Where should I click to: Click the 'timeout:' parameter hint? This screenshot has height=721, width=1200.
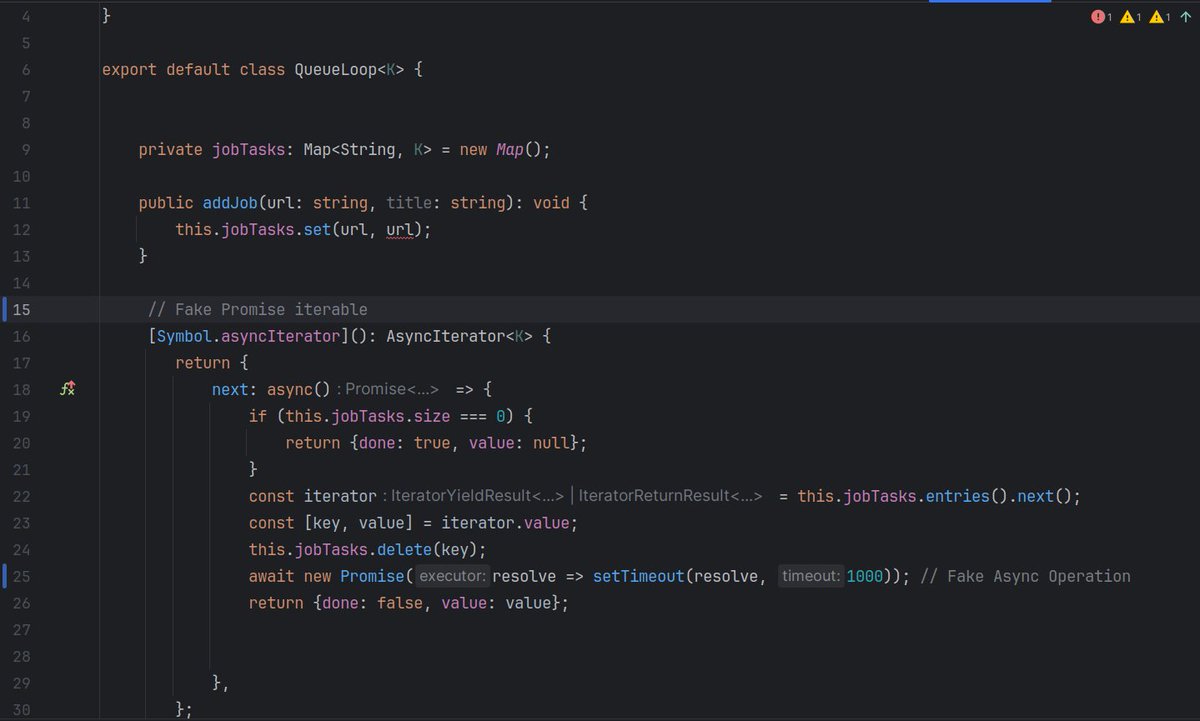[x=811, y=576]
